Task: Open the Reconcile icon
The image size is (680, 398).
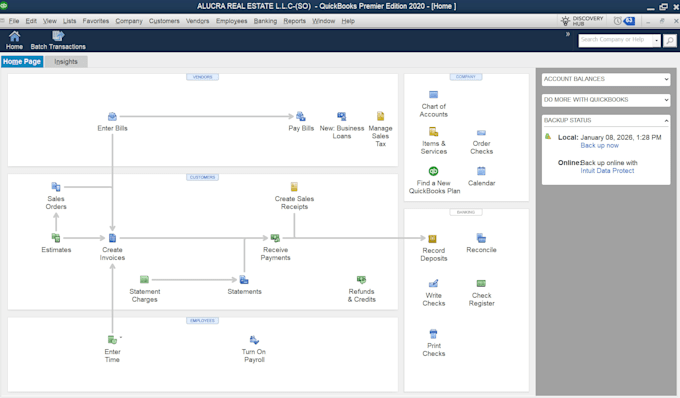Action: [481, 238]
